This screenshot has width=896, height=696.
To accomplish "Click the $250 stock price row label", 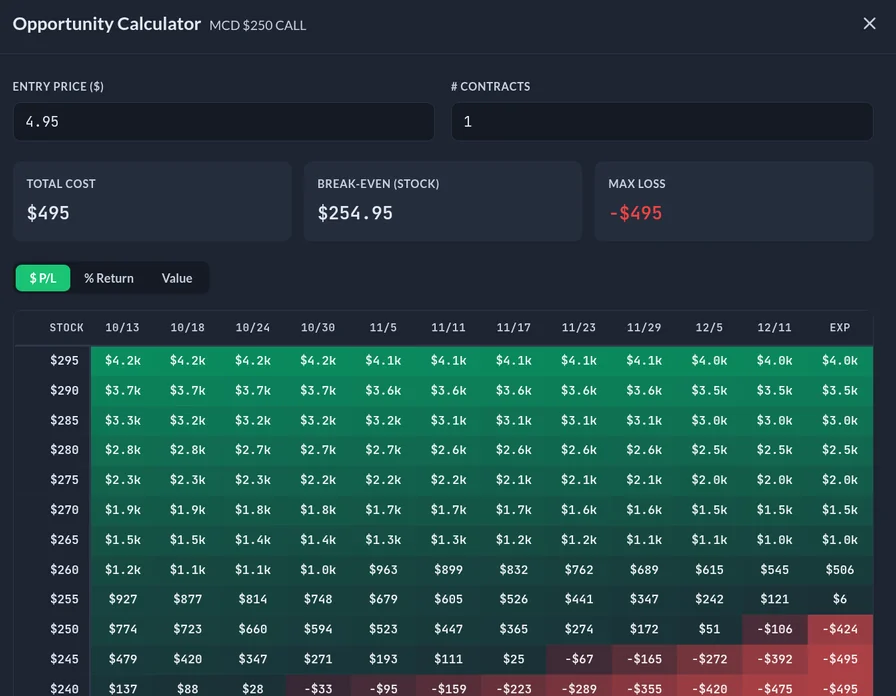I will click(x=64, y=629).
